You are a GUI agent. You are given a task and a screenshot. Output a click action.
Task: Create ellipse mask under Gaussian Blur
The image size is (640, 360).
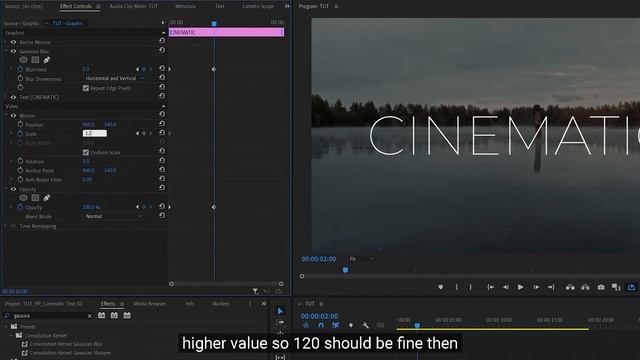23,60
